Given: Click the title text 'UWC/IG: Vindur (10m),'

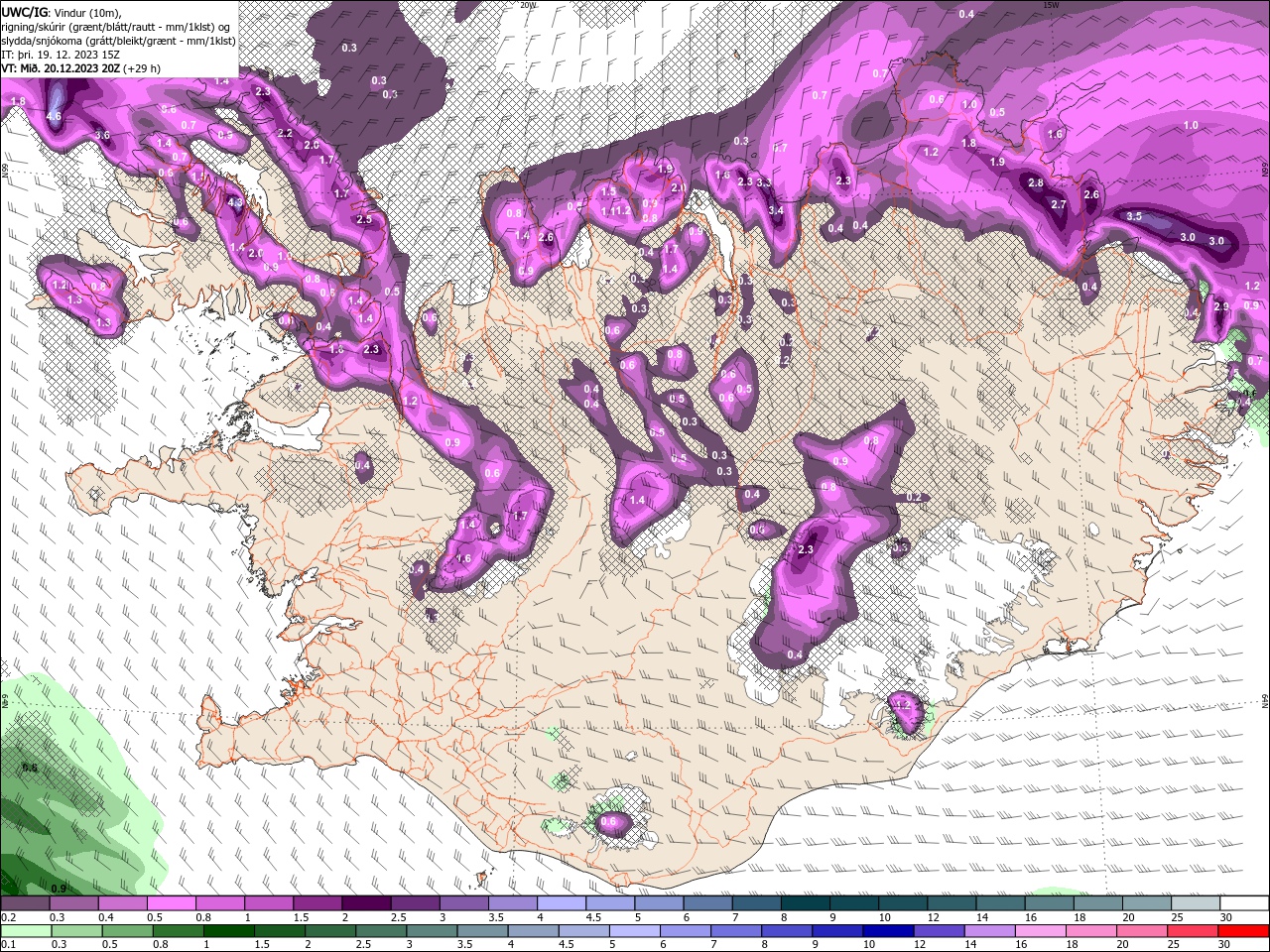Looking at the screenshot, I should pyautogui.click(x=63, y=12).
